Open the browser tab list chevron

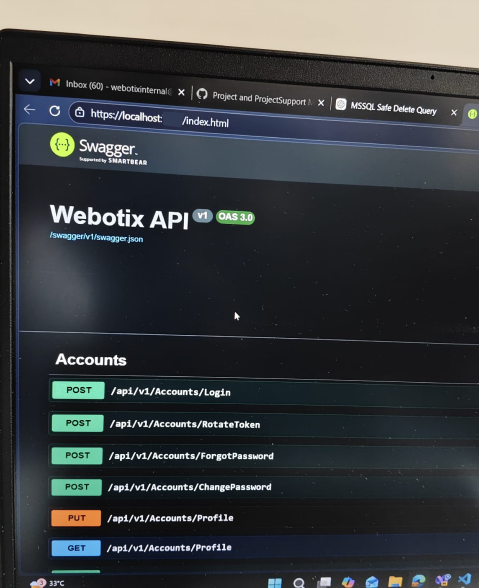coord(30,81)
